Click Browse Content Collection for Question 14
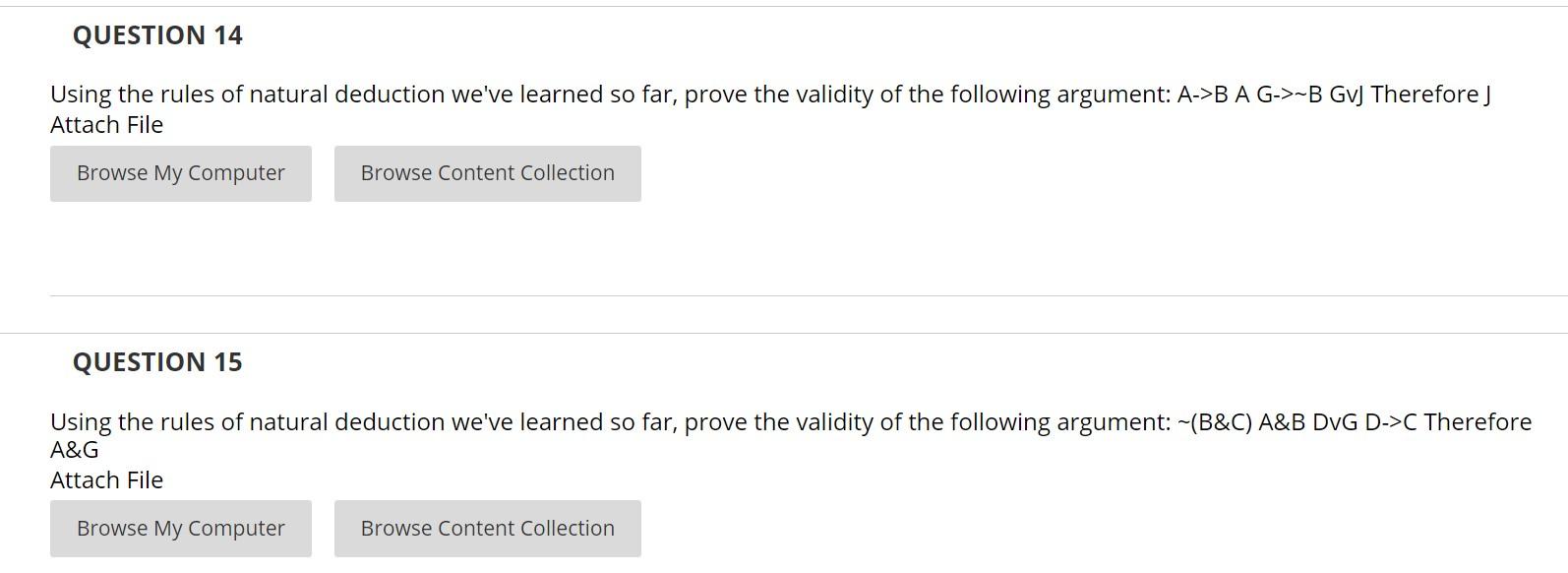The image size is (1568, 573). coord(487,172)
